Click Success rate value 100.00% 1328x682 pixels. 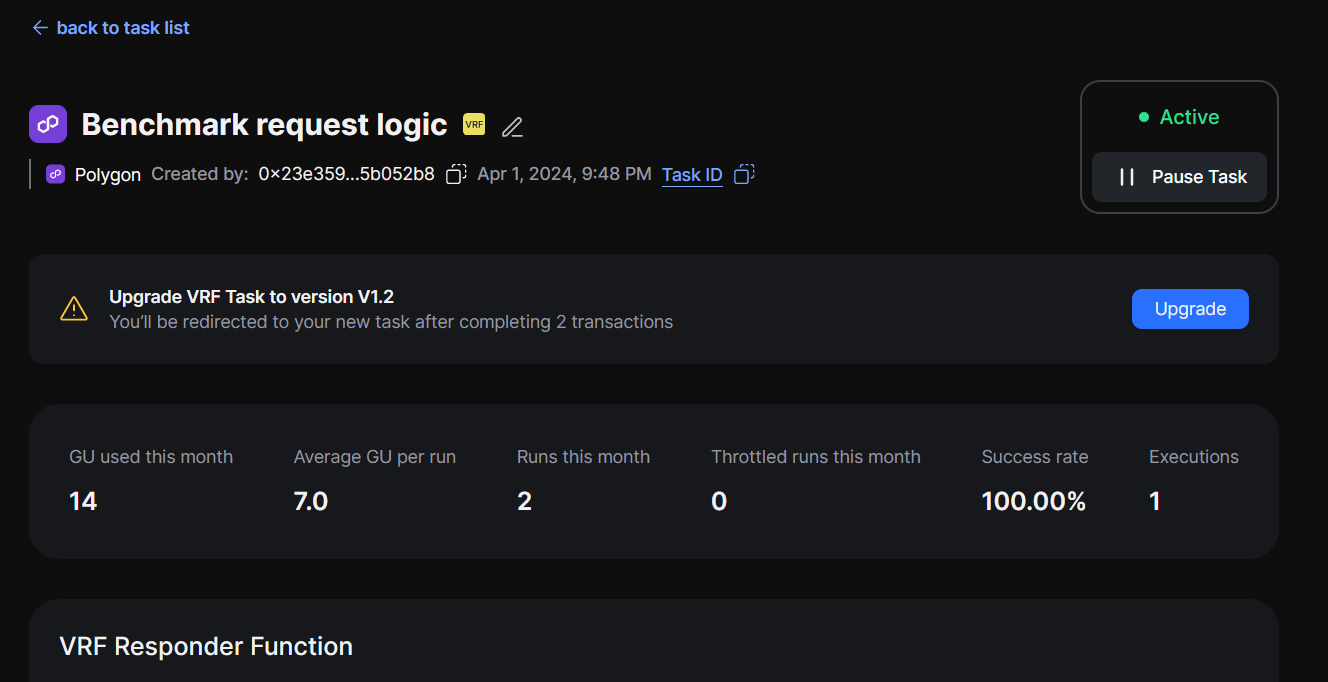point(1034,501)
